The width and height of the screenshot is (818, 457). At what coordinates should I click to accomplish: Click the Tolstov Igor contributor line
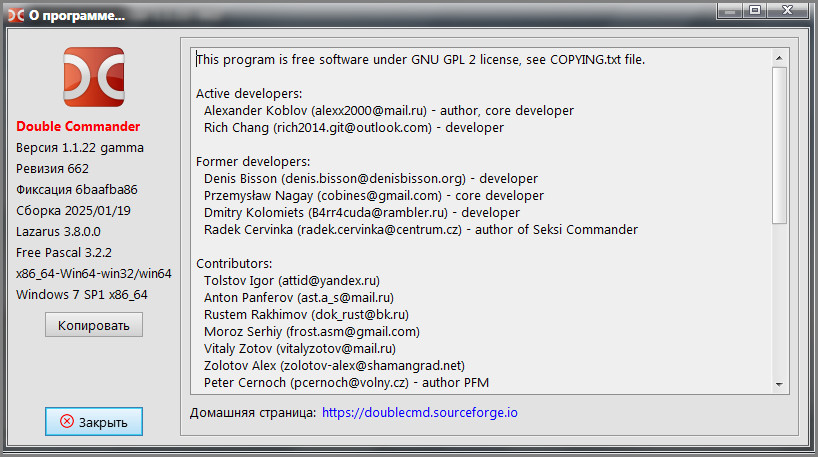[292, 281]
